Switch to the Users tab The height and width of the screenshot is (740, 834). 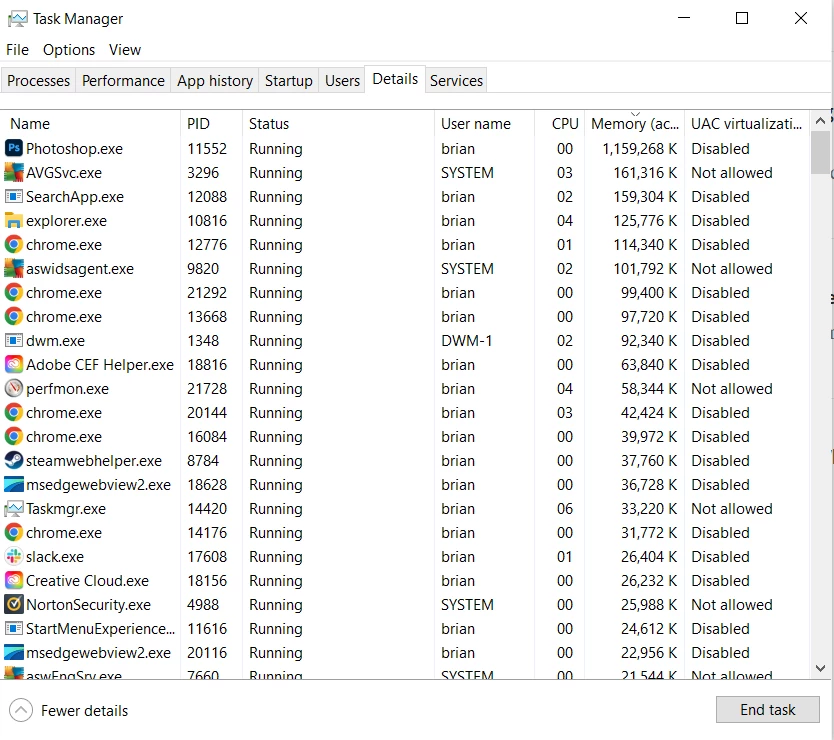click(342, 81)
